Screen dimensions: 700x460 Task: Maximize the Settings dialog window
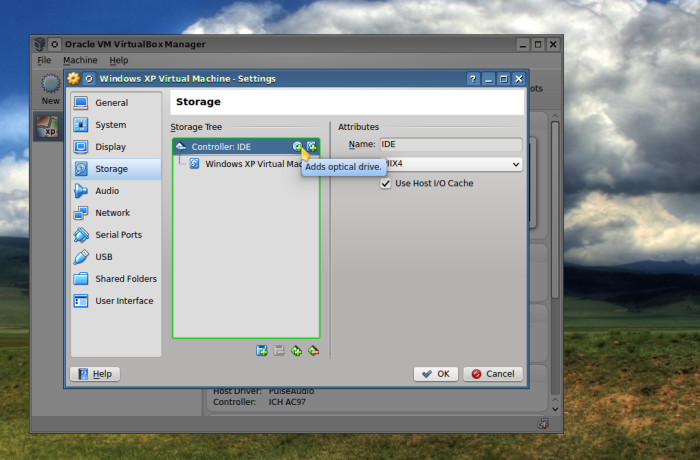pyautogui.click(x=504, y=79)
